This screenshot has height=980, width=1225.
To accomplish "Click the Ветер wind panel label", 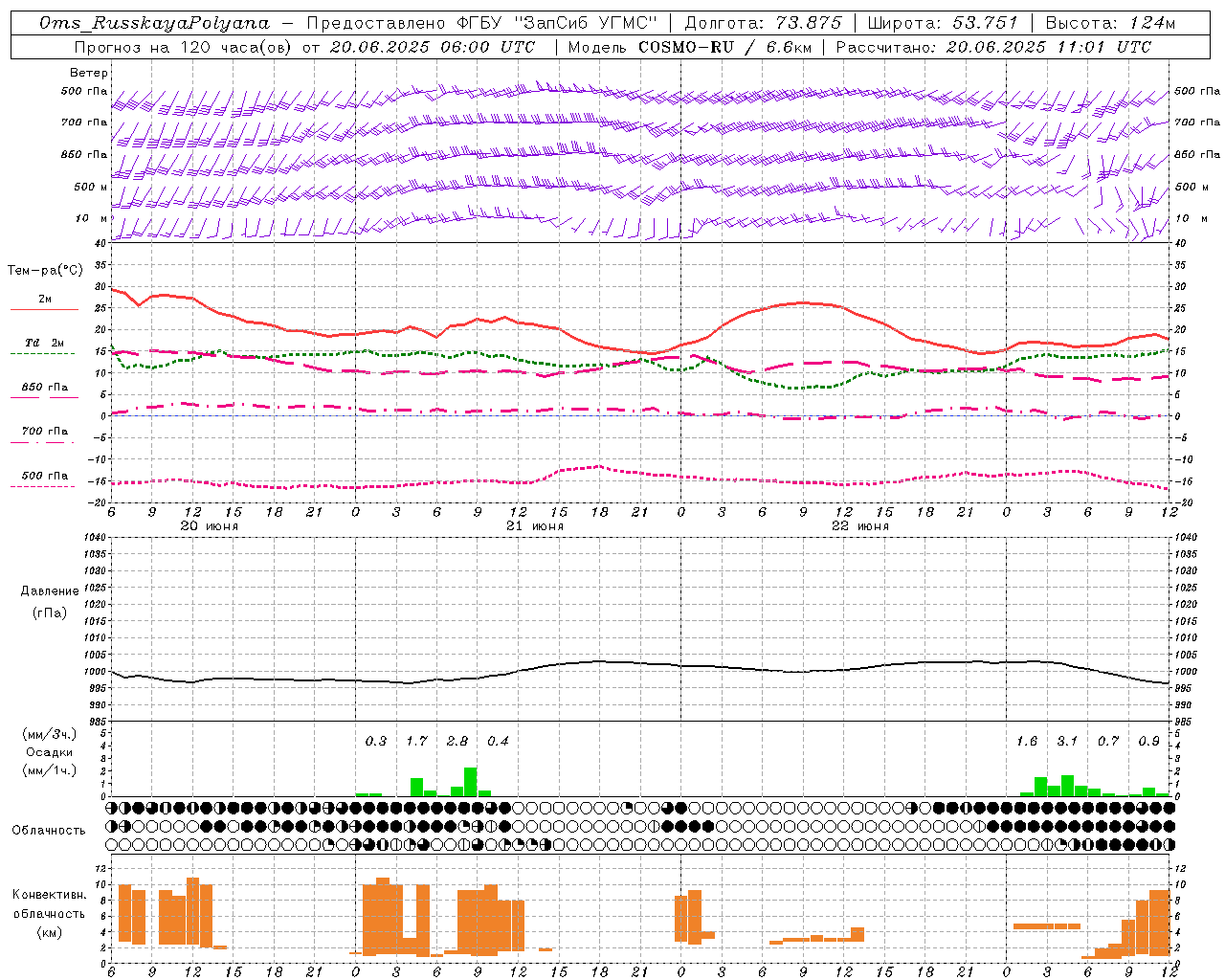I will (89, 73).
